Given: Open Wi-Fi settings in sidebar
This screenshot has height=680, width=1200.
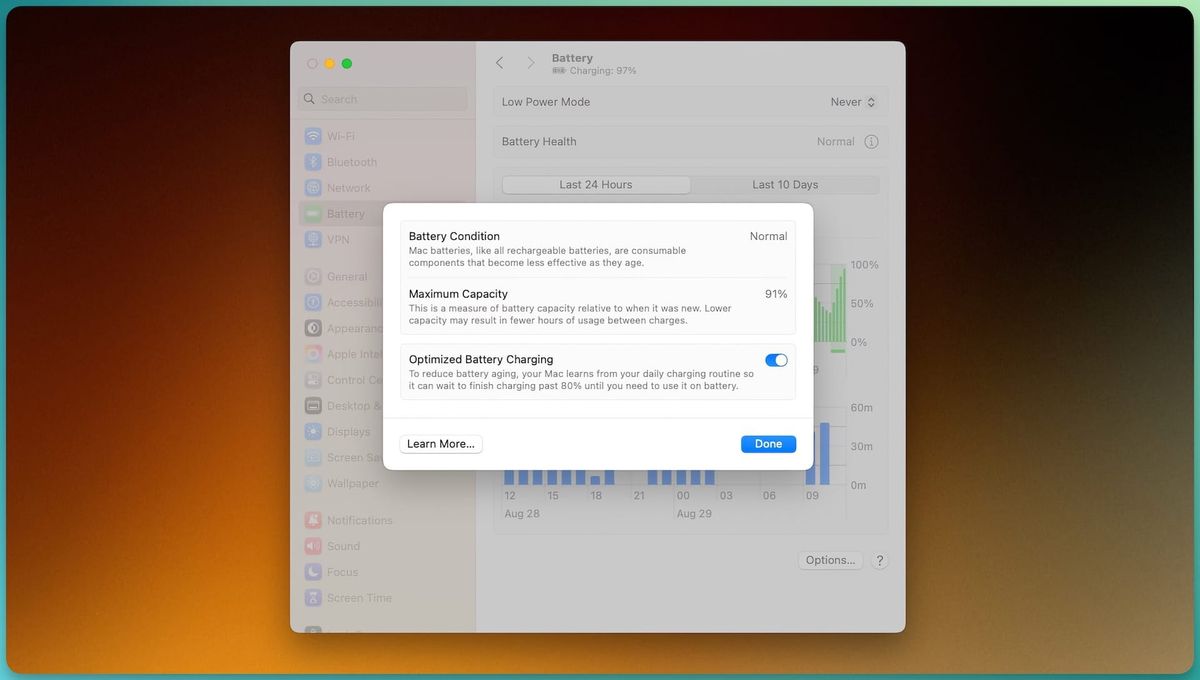Looking at the screenshot, I should [x=340, y=136].
